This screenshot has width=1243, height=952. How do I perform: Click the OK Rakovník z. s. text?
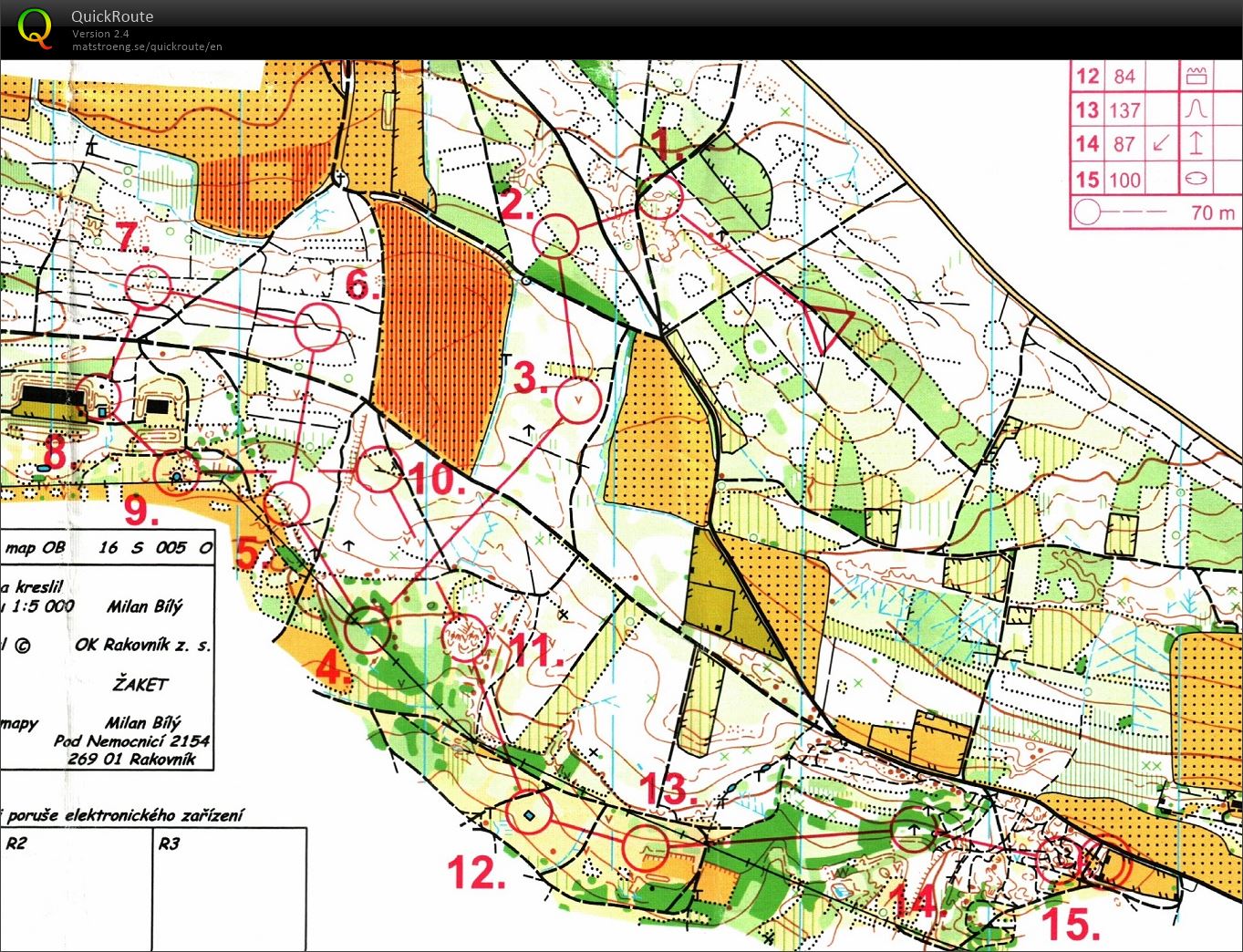coord(142,645)
